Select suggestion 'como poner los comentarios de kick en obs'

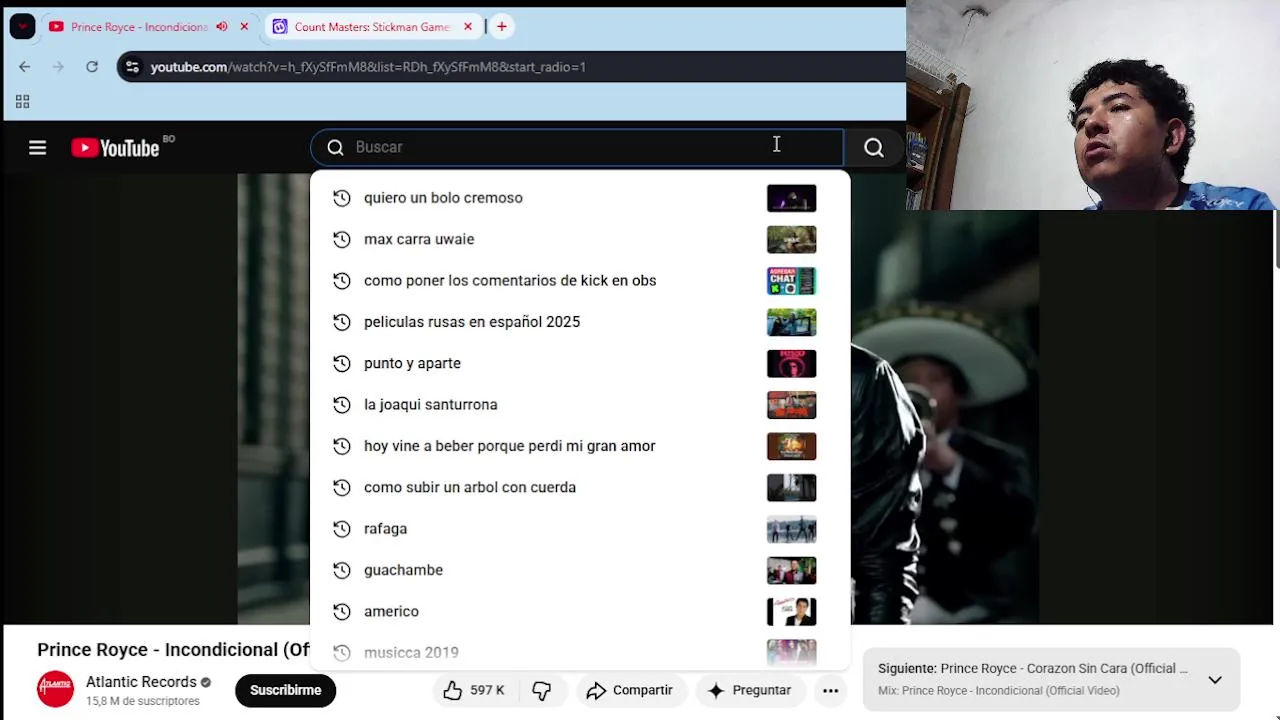[580, 281]
